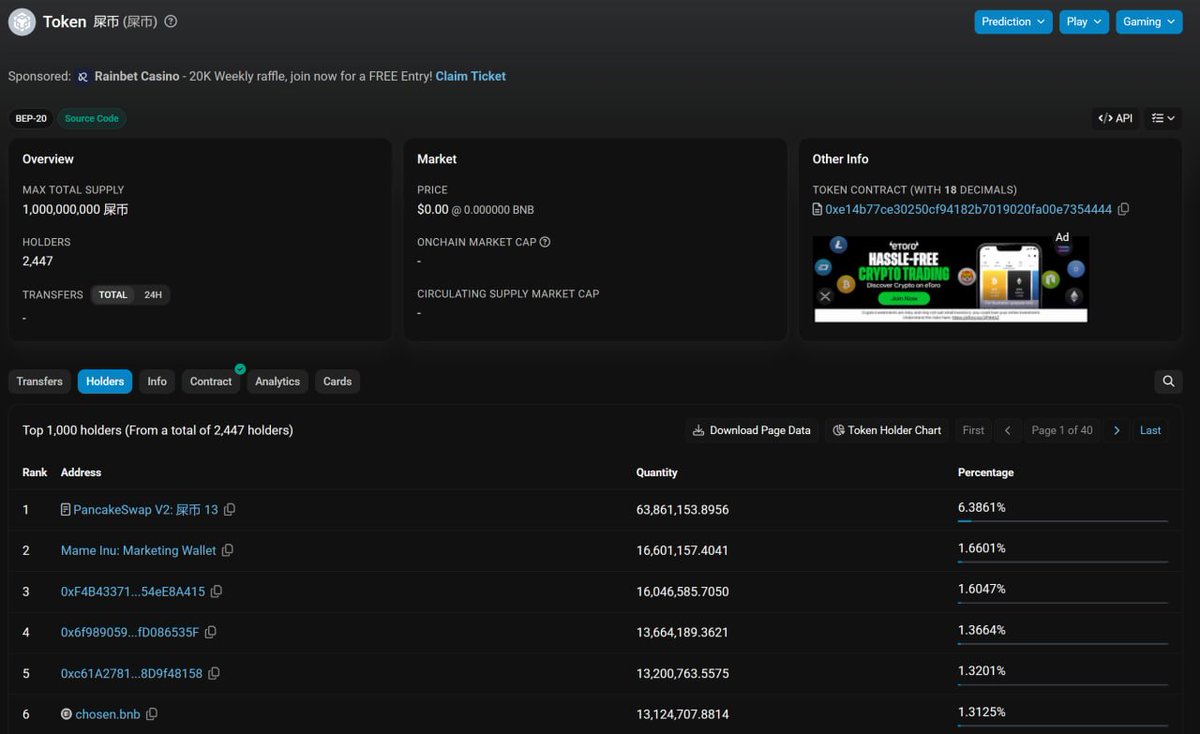
Task: Copy the chosen.bnb address
Action: (x=152, y=714)
